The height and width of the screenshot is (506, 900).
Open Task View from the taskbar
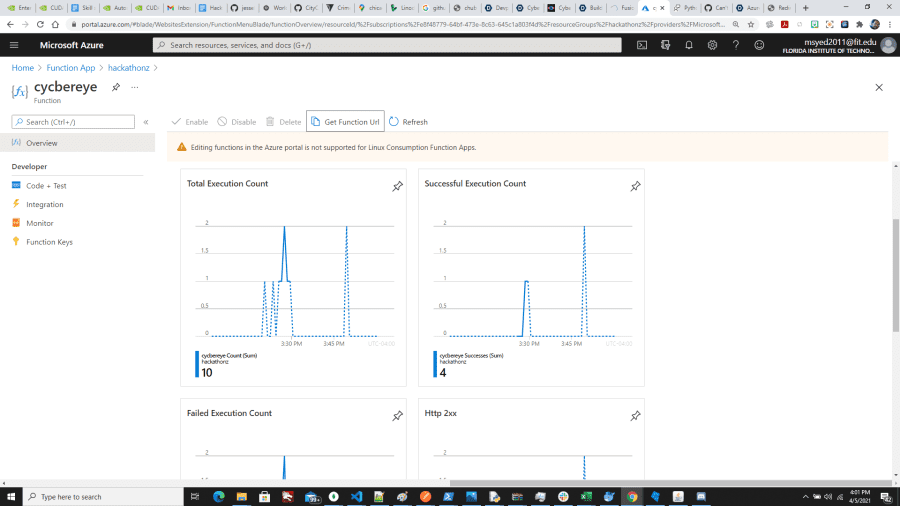coord(195,496)
